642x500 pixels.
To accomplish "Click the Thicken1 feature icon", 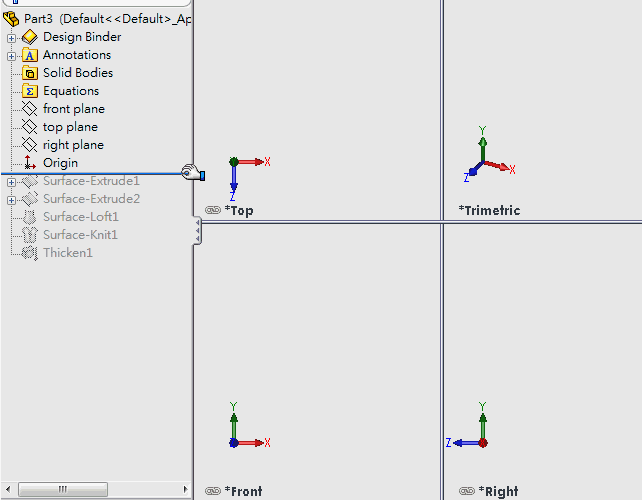I will (29, 253).
